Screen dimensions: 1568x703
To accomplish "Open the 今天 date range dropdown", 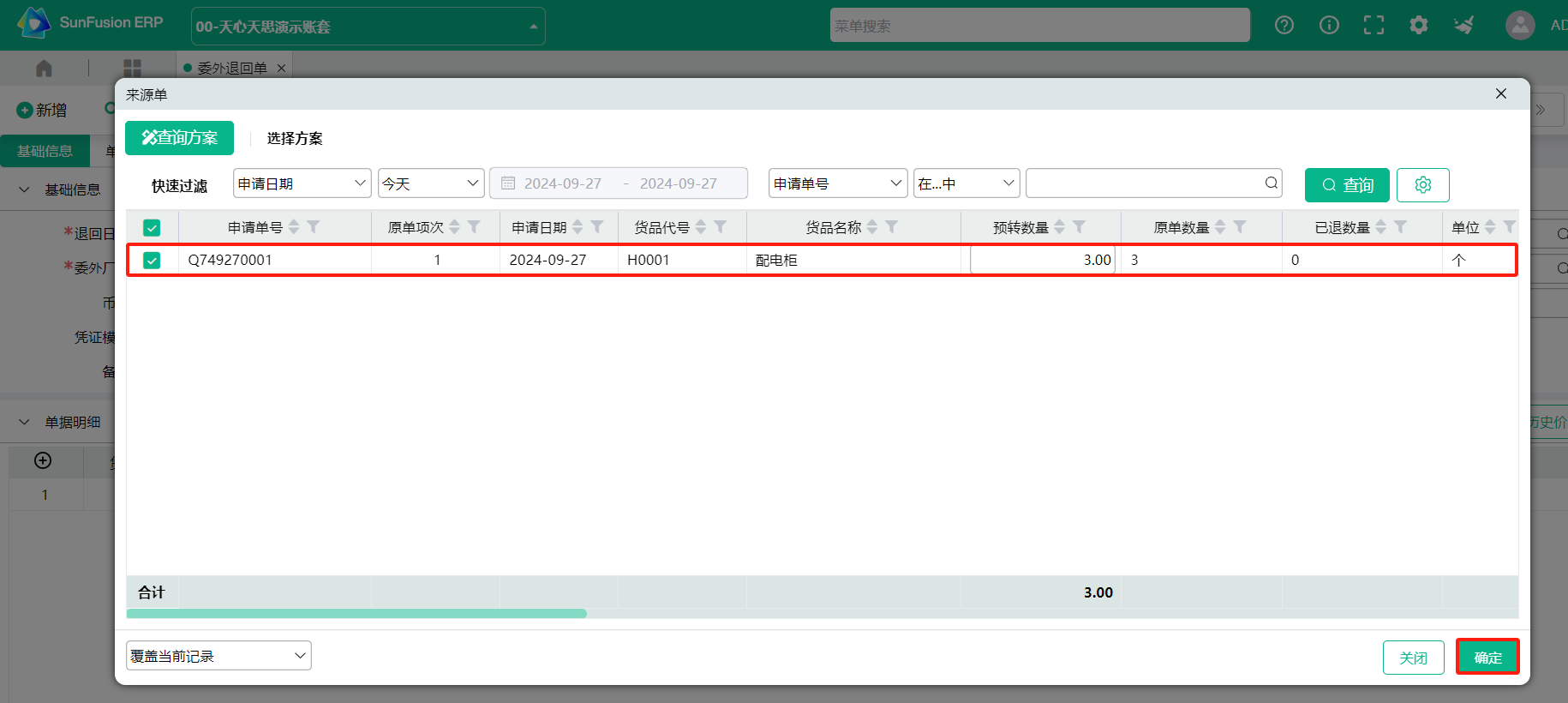I will click(x=431, y=183).
